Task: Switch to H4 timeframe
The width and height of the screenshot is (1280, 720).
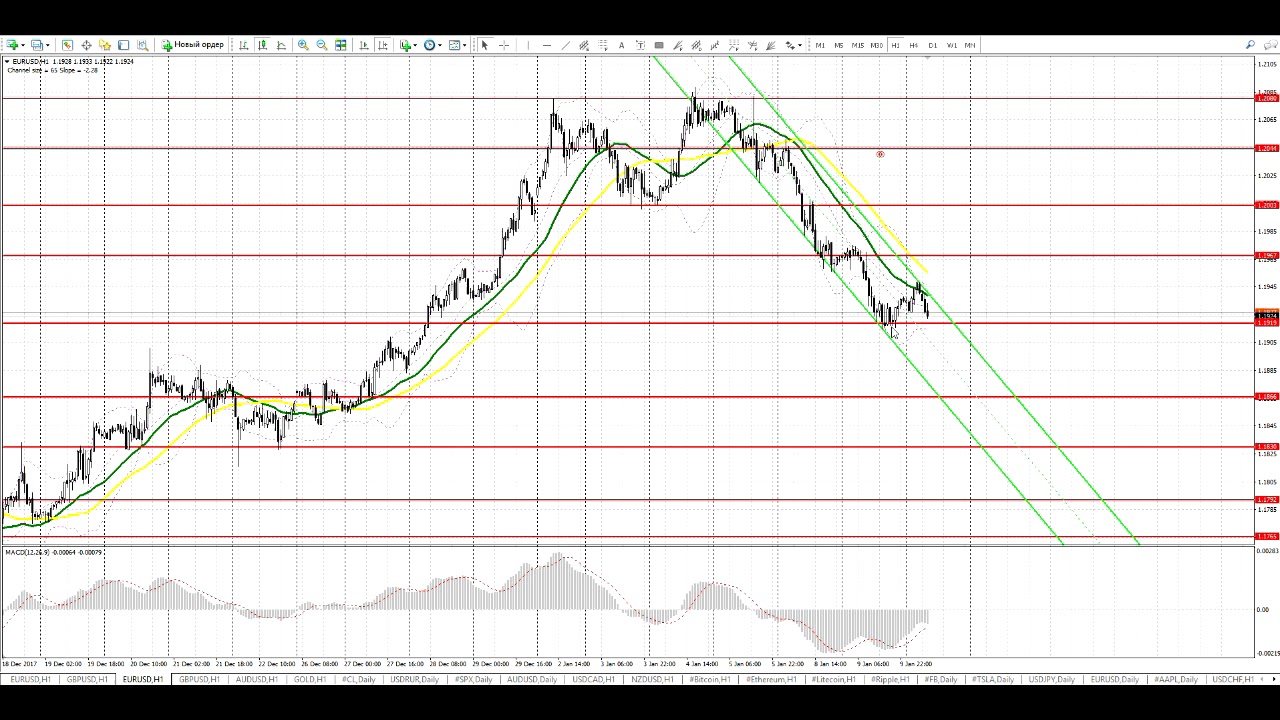Action: 913,45
